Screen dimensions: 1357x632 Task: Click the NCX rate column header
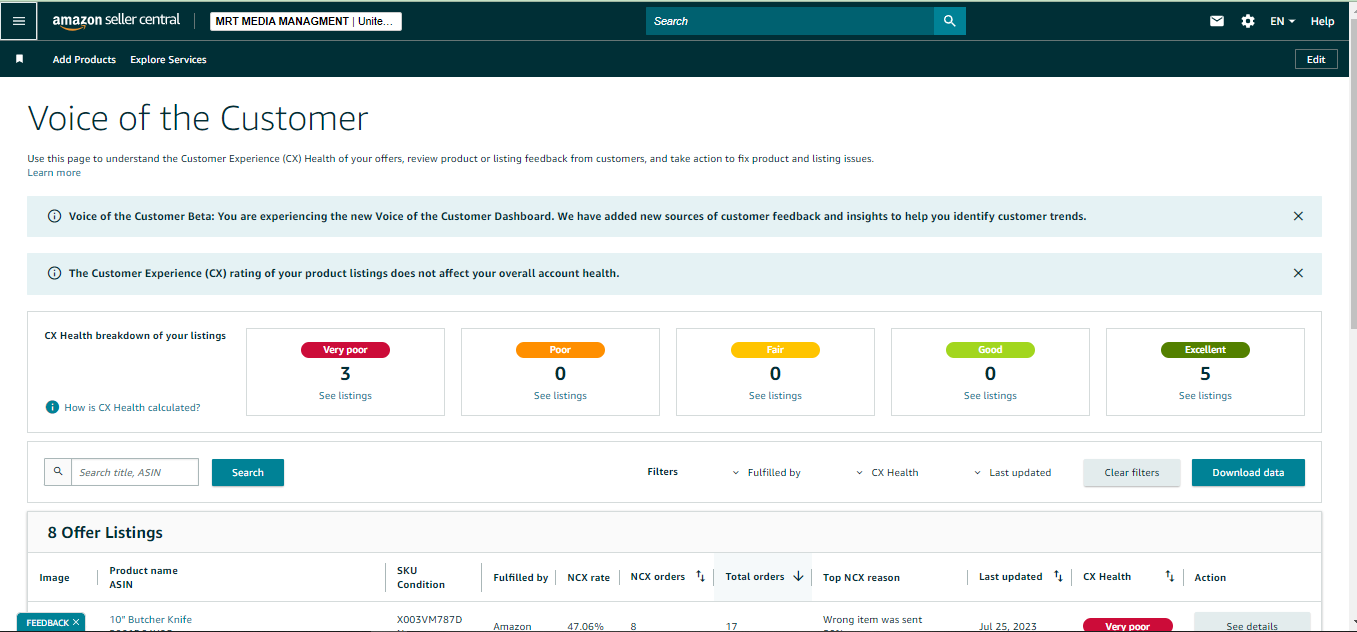coord(588,577)
